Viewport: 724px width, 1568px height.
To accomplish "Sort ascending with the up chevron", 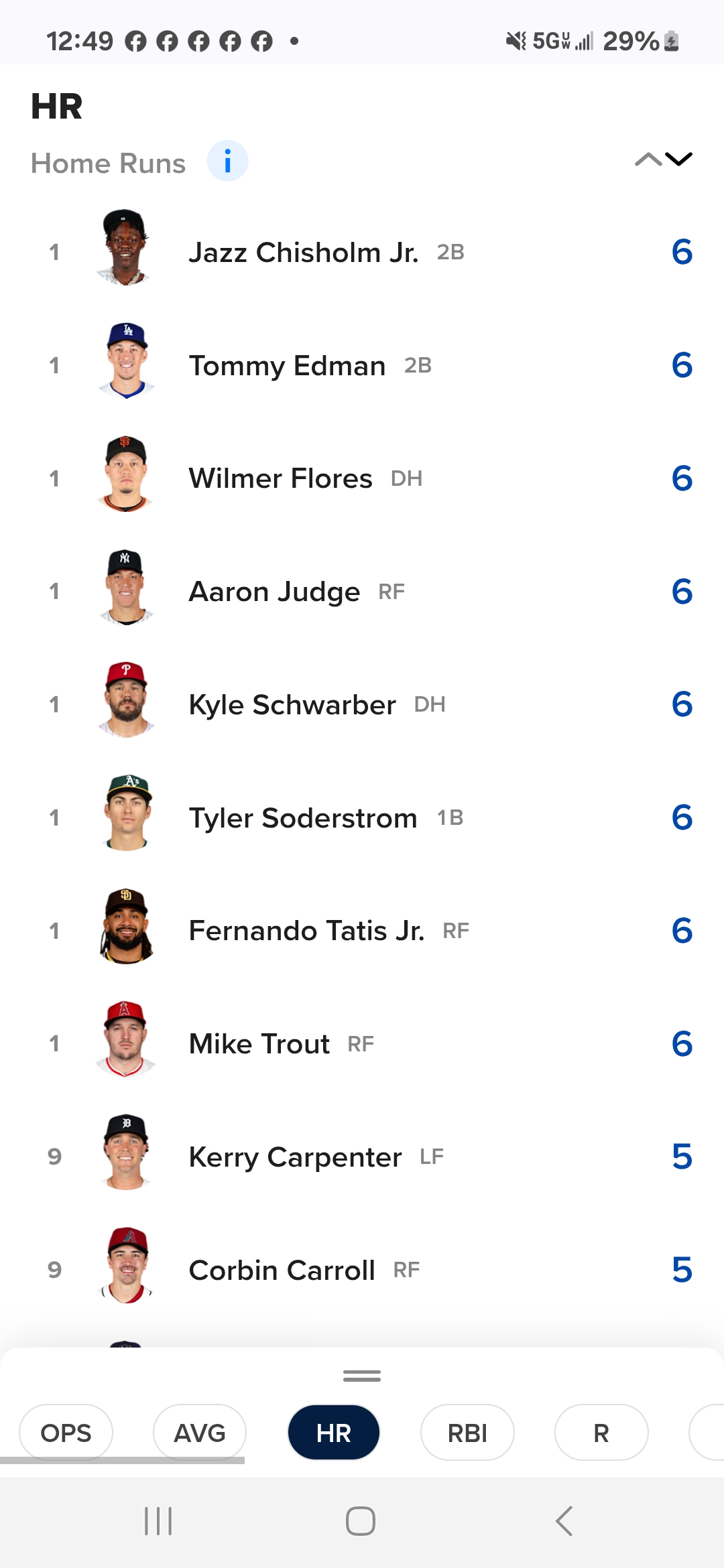I will [648, 159].
